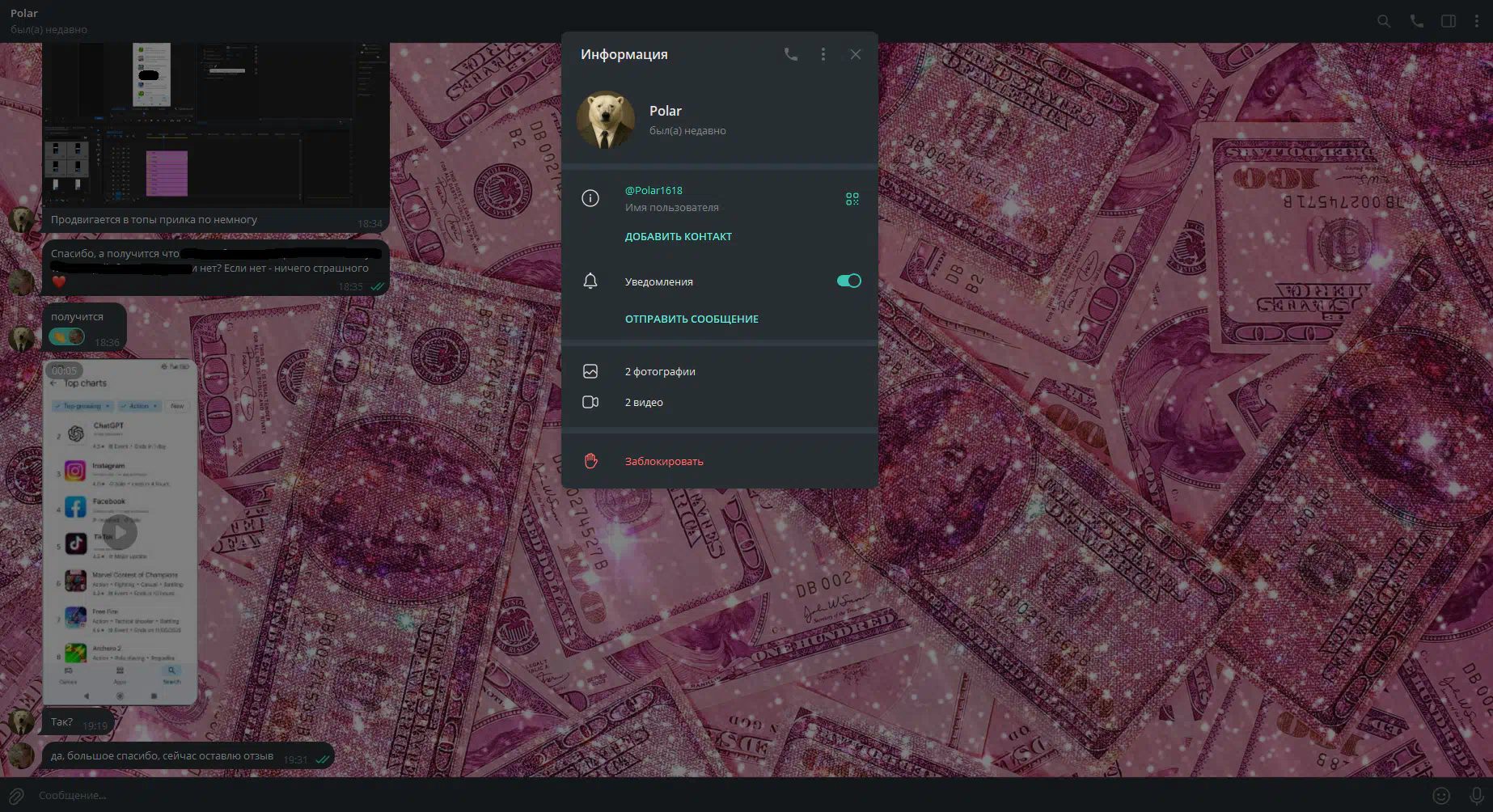Viewport: 1493px width, 812px height.
Task: Click the microphone voice message icon
Action: point(1475,796)
